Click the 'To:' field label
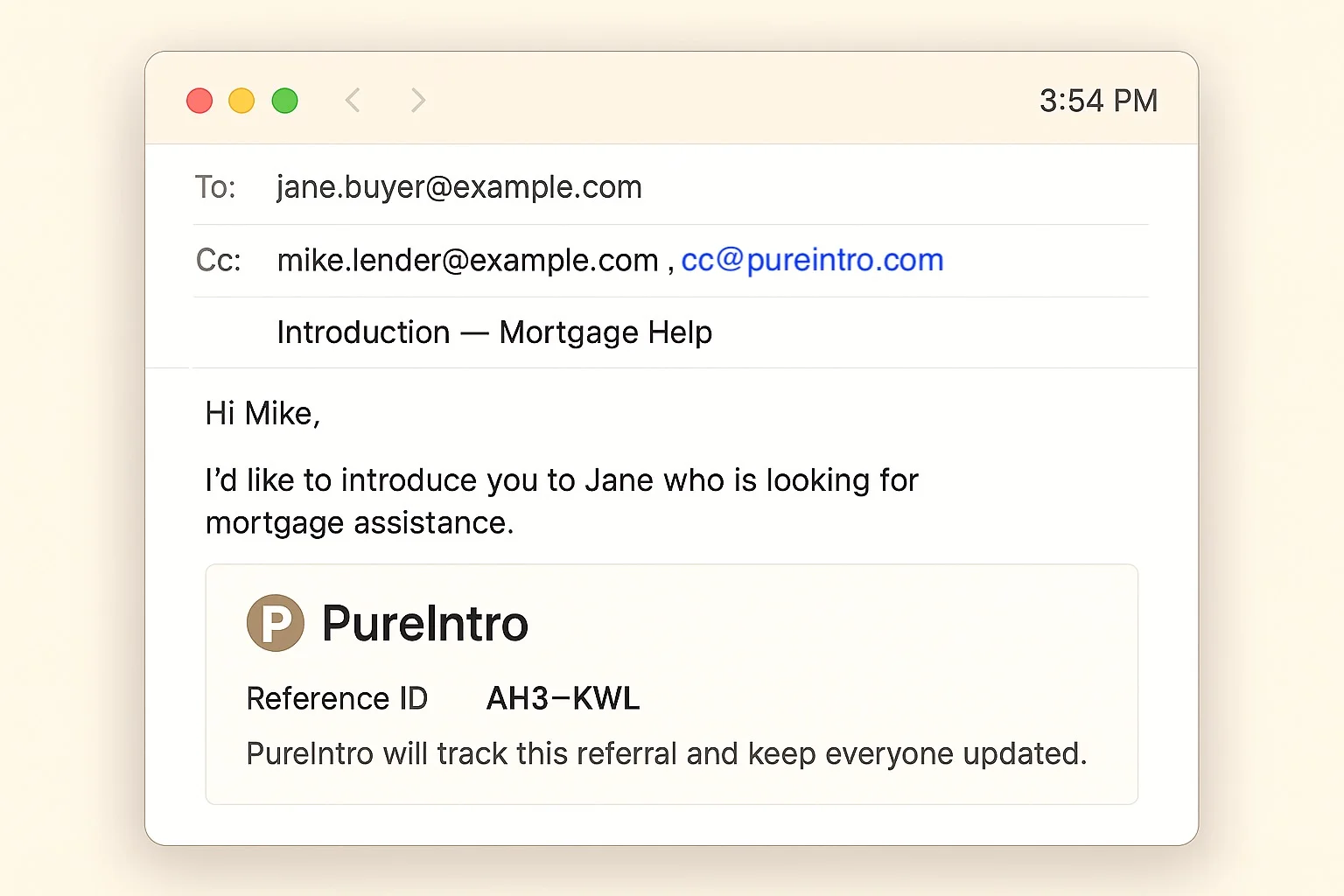 (x=215, y=187)
